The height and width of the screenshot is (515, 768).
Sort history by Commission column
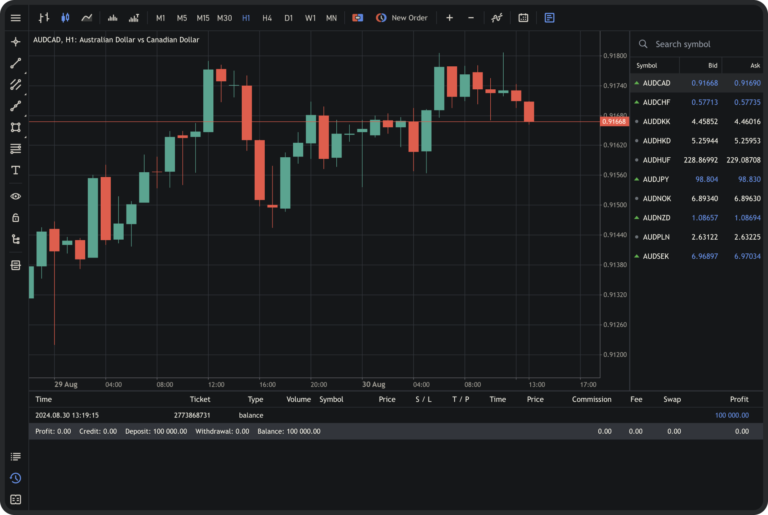(592, 399)
